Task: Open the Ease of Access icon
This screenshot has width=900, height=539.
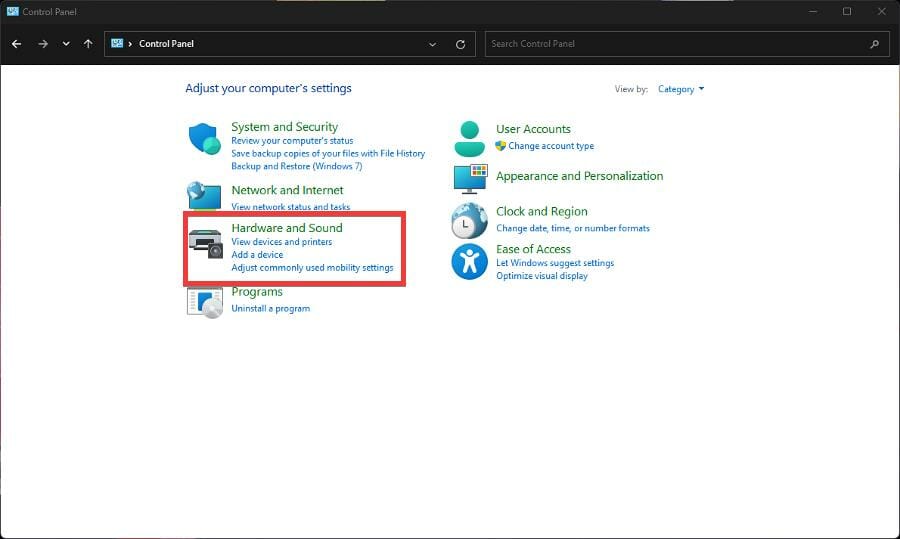Action: tap(469, 262)
